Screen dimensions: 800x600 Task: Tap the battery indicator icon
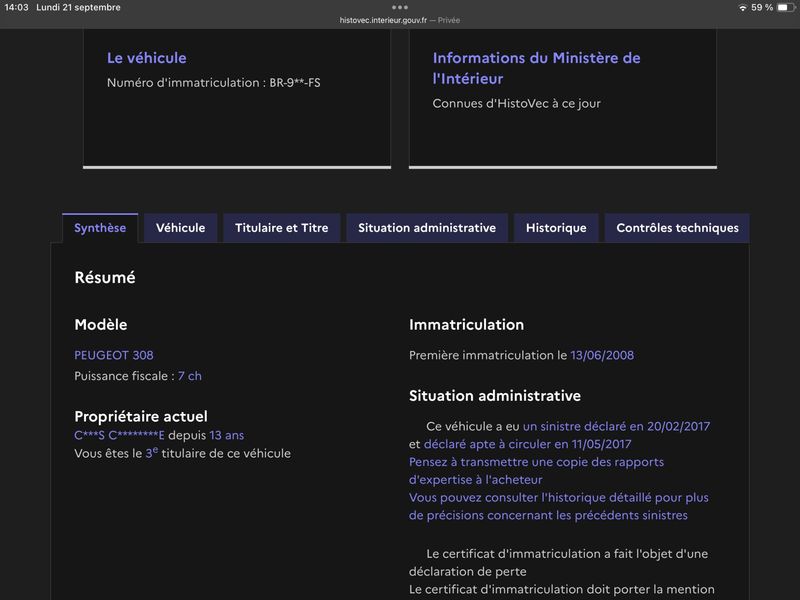click(786, 8)
